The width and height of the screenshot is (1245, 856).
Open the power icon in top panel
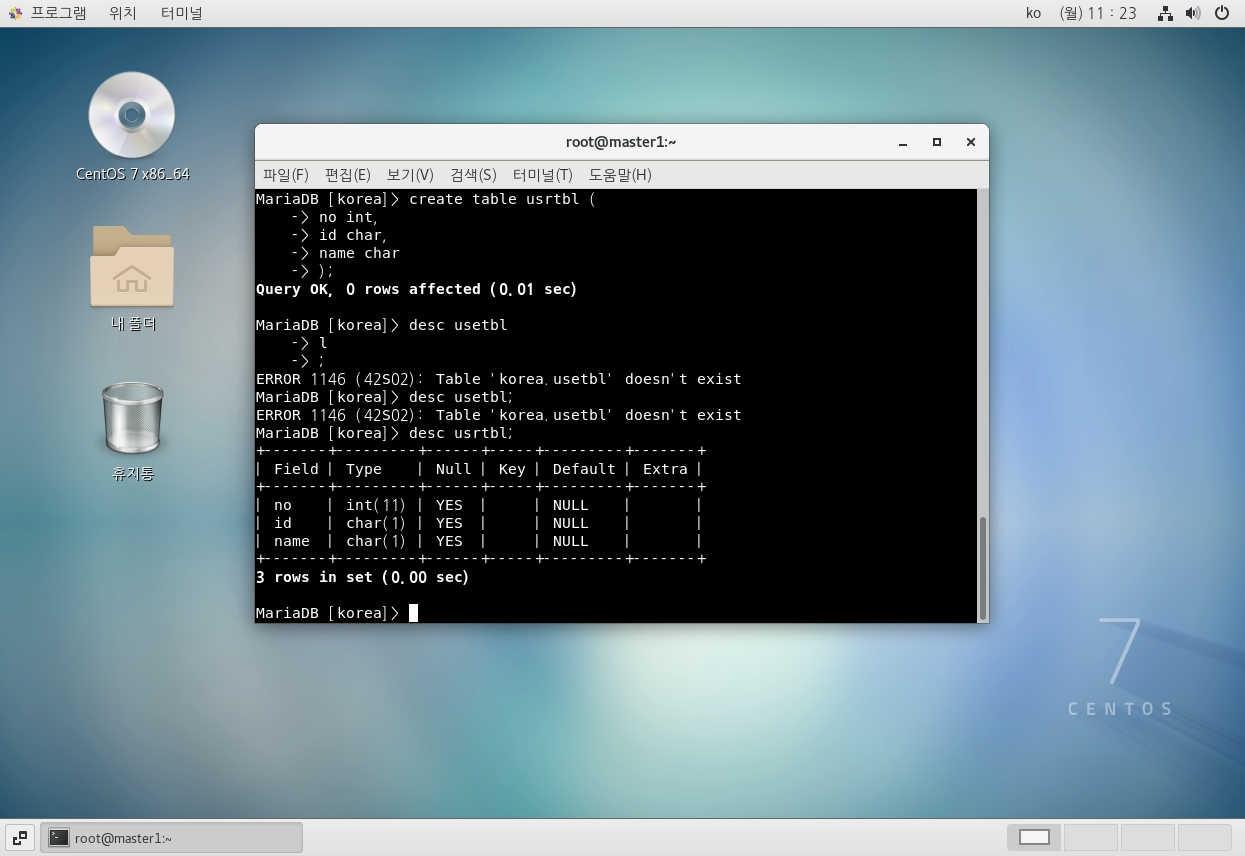pyautogui.click(x=1221, y=13)
